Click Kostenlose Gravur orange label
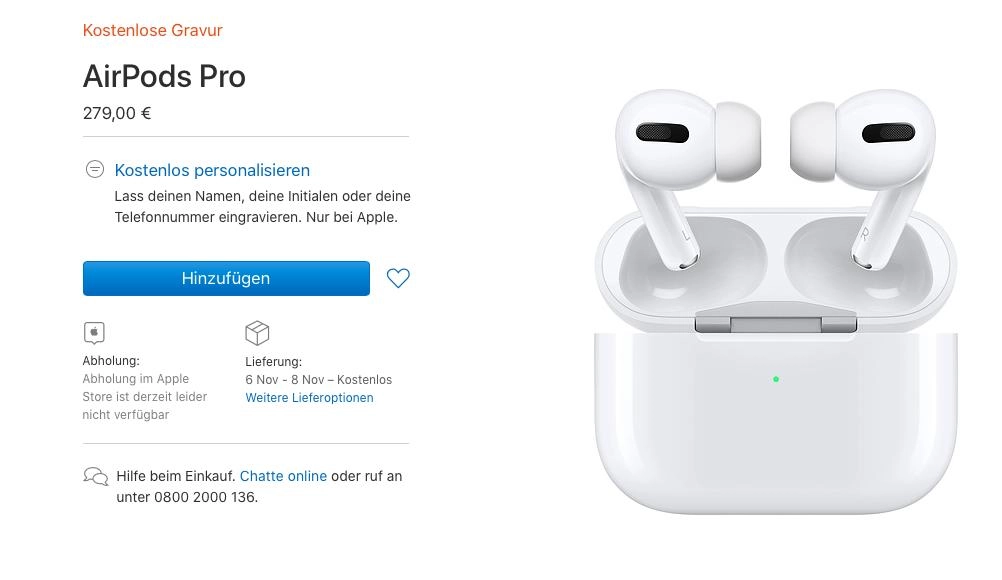The image size is (1002, 580). 153,30
